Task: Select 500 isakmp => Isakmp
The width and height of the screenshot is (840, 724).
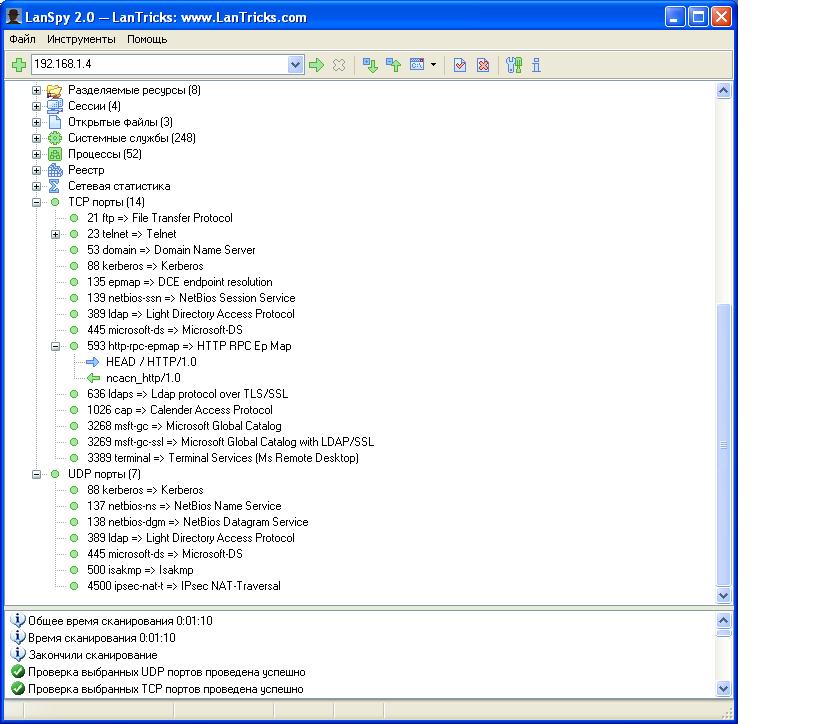Action: [x=140, y=570]
